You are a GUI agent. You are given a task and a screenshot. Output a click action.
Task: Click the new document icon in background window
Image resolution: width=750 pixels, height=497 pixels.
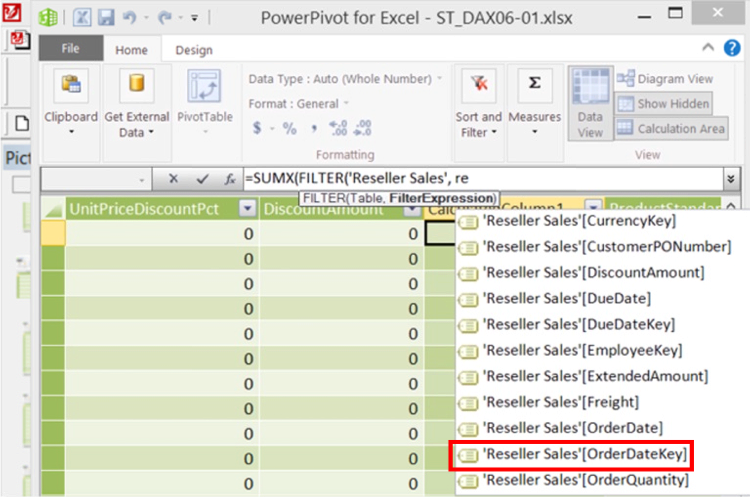point(21,123)
